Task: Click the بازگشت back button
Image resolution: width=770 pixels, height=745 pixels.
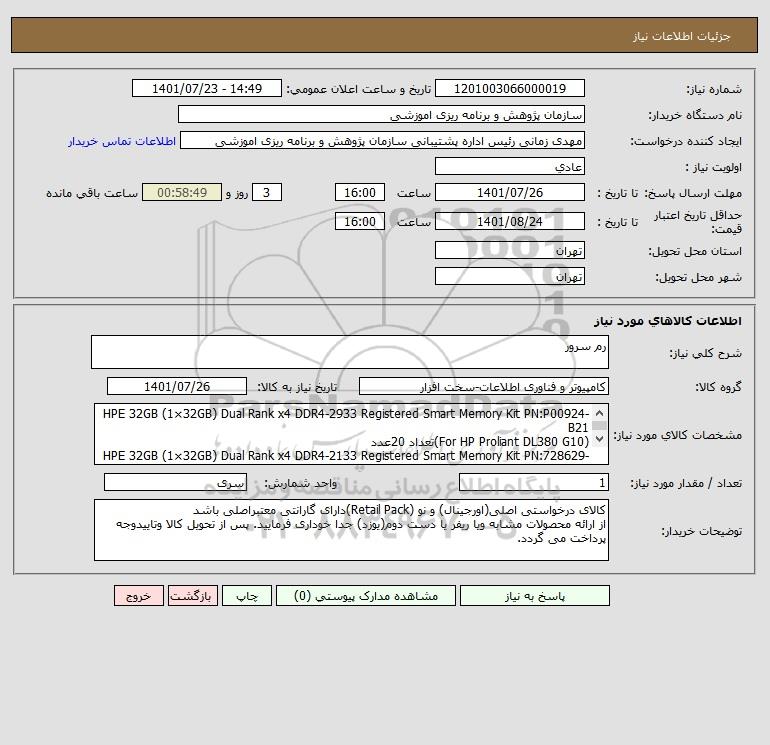Action: (x=192, y=596)
